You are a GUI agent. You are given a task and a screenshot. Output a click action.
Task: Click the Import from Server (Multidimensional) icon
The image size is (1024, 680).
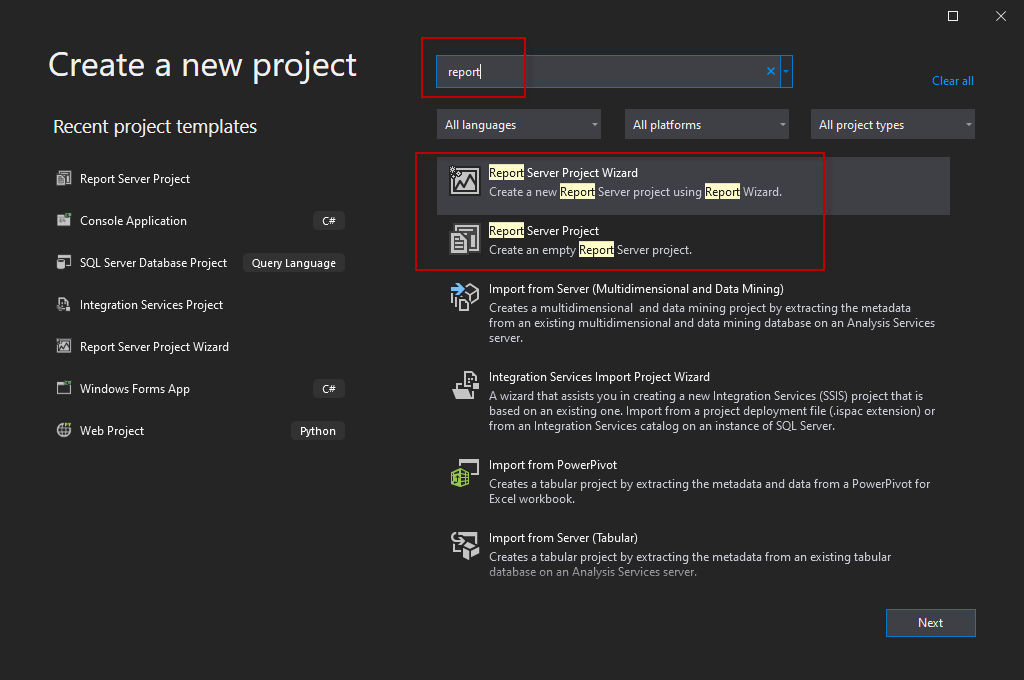coord(465,297)
